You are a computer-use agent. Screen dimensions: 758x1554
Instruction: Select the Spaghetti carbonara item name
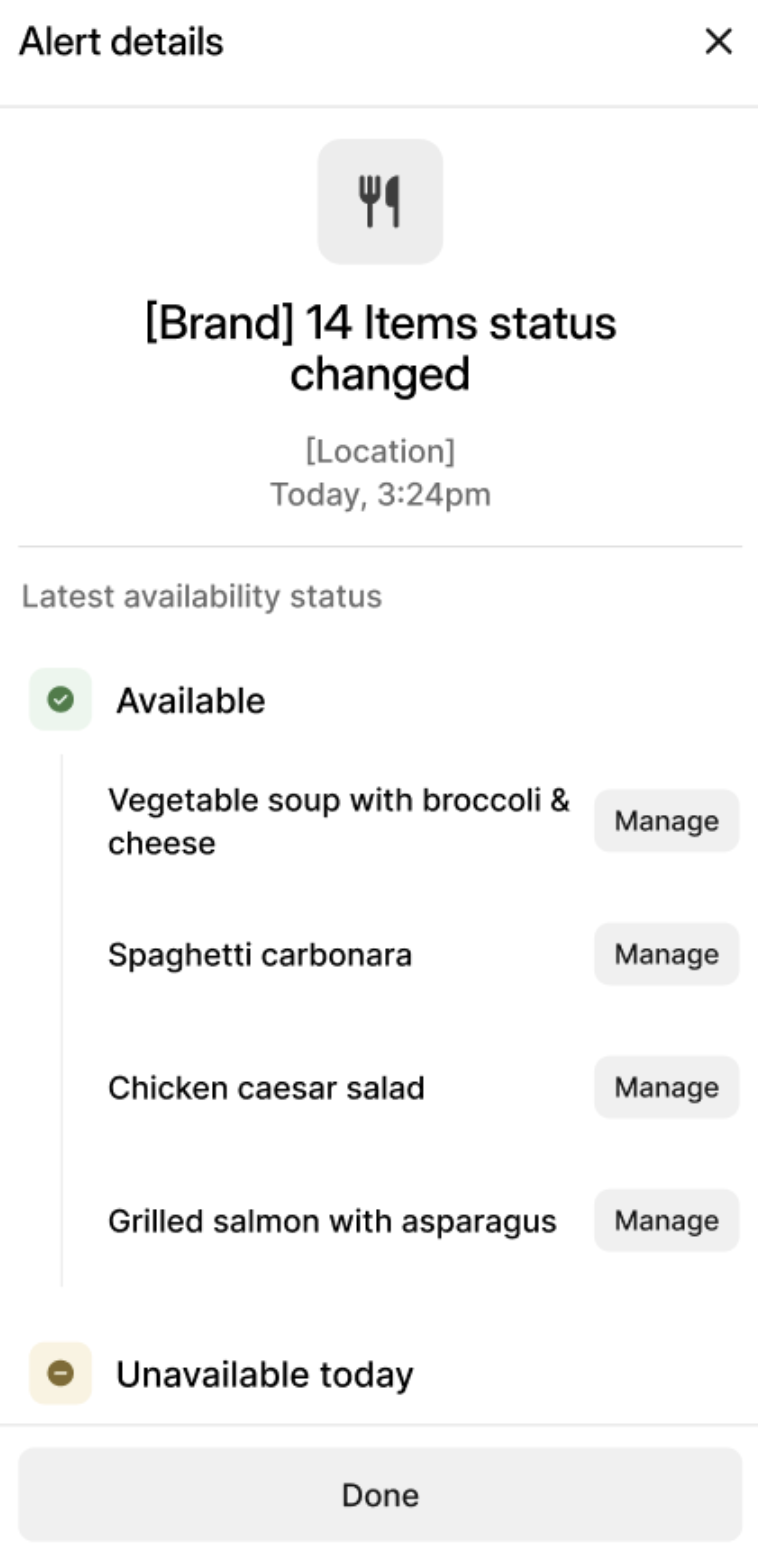click(260, 955)
